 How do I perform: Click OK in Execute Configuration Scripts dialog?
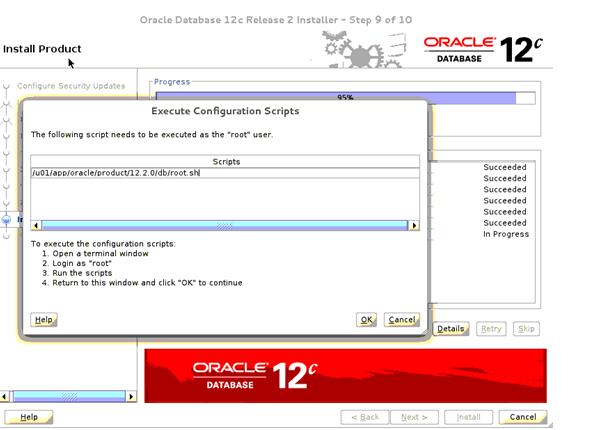click(x=366, y=320)
